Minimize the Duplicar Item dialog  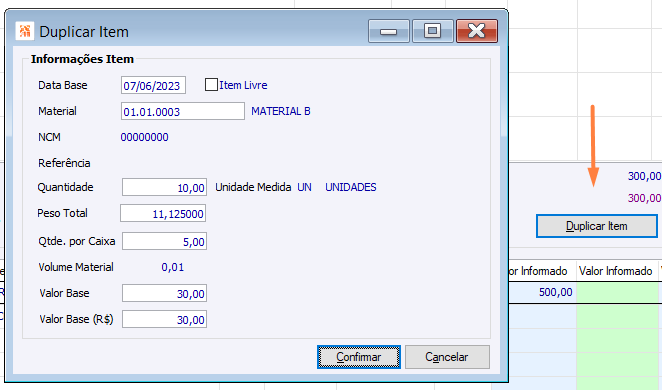tap(388, 31)
